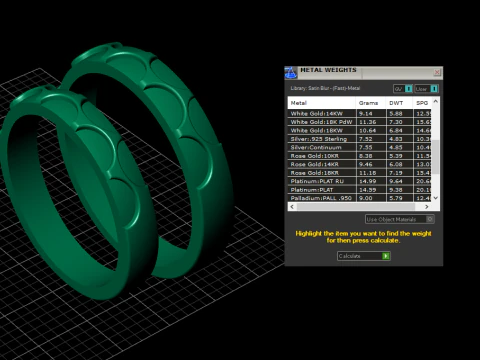Sort by the Grams column header
This screenshot has height=360, width=480.
point(371,103)
